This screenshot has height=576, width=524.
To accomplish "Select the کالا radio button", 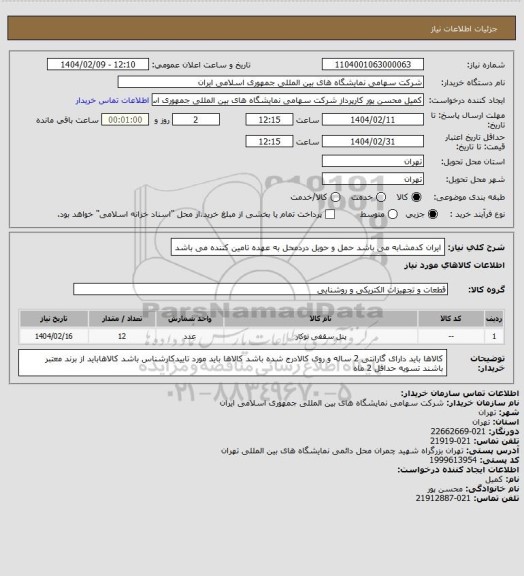I will pyautogui.click(x=416, y=197).
